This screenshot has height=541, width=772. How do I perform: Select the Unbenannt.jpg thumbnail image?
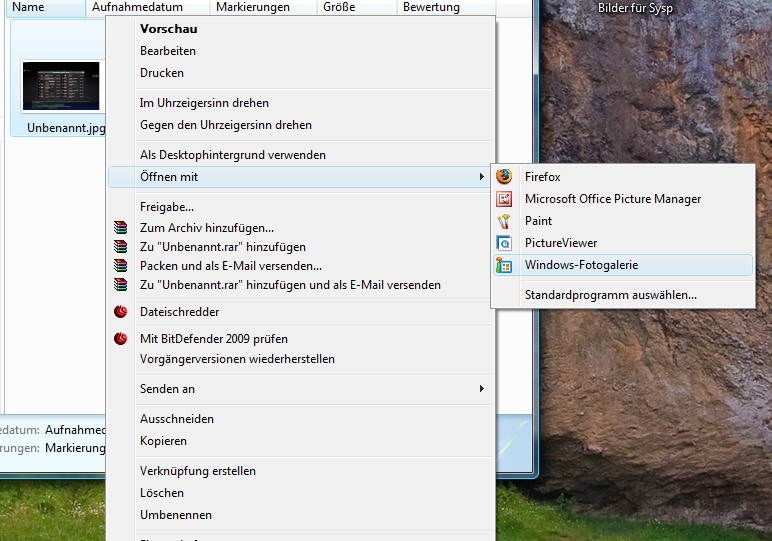click(61, 86)
